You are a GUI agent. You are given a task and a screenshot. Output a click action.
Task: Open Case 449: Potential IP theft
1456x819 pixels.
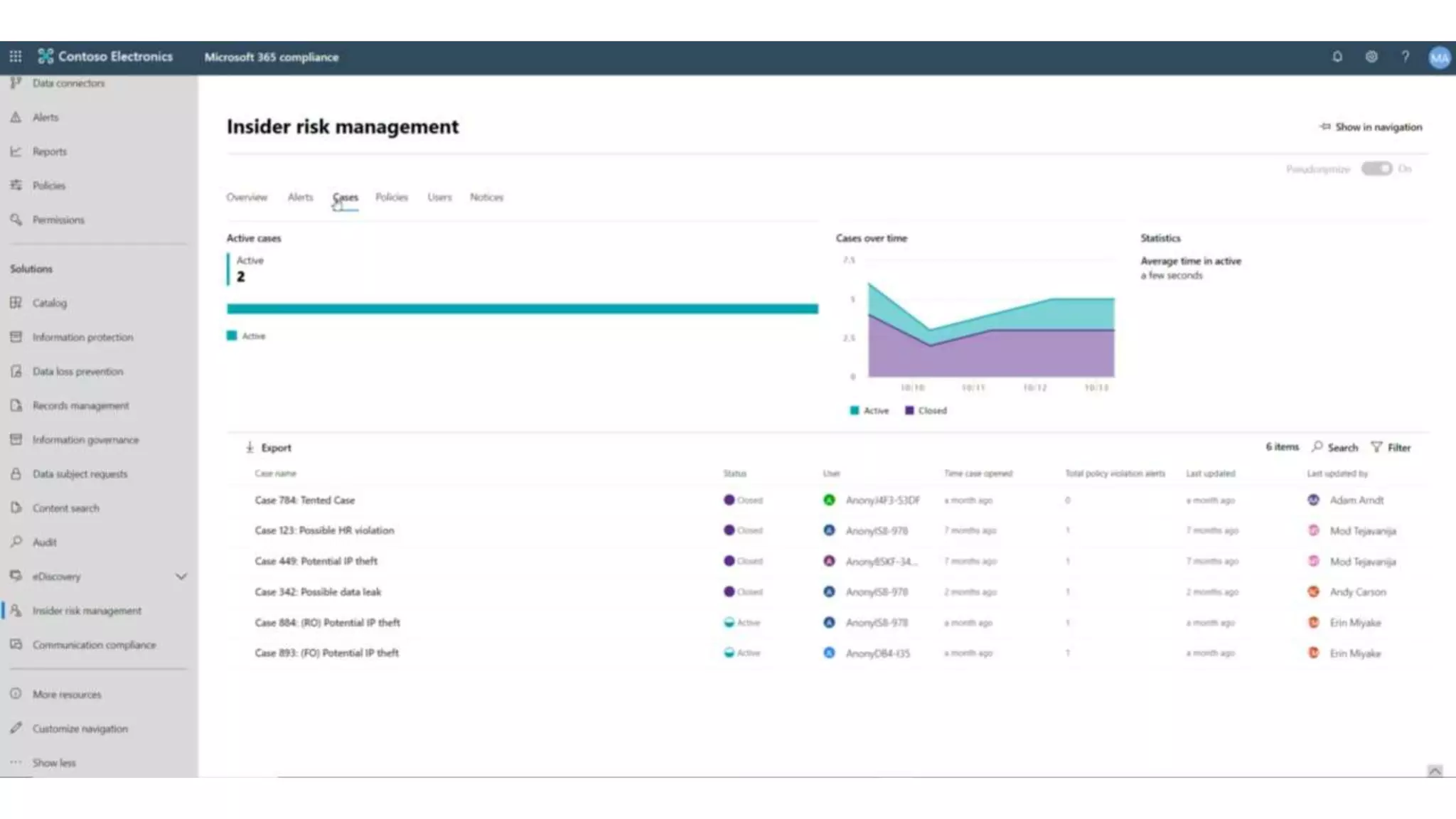pyautogui.click(x=316, y=561)
